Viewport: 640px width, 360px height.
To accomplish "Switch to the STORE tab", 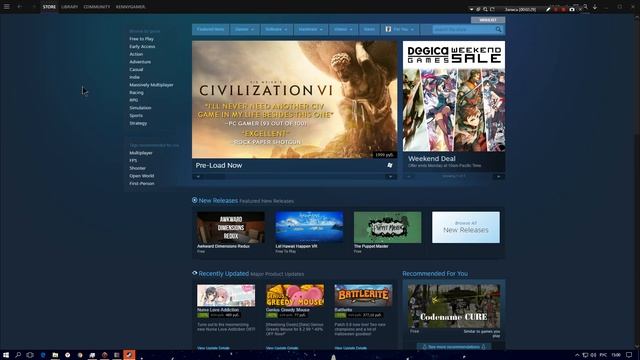I will pyautogui.click(x=49, y=7).
